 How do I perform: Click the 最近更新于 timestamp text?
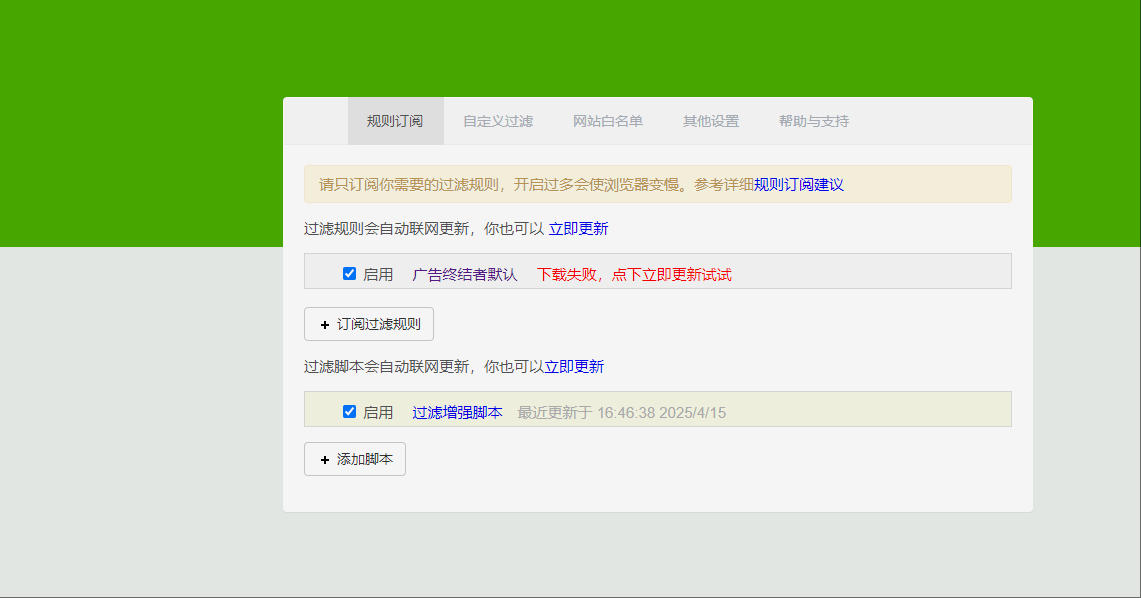pyautogui.click(x=621, y=413)
